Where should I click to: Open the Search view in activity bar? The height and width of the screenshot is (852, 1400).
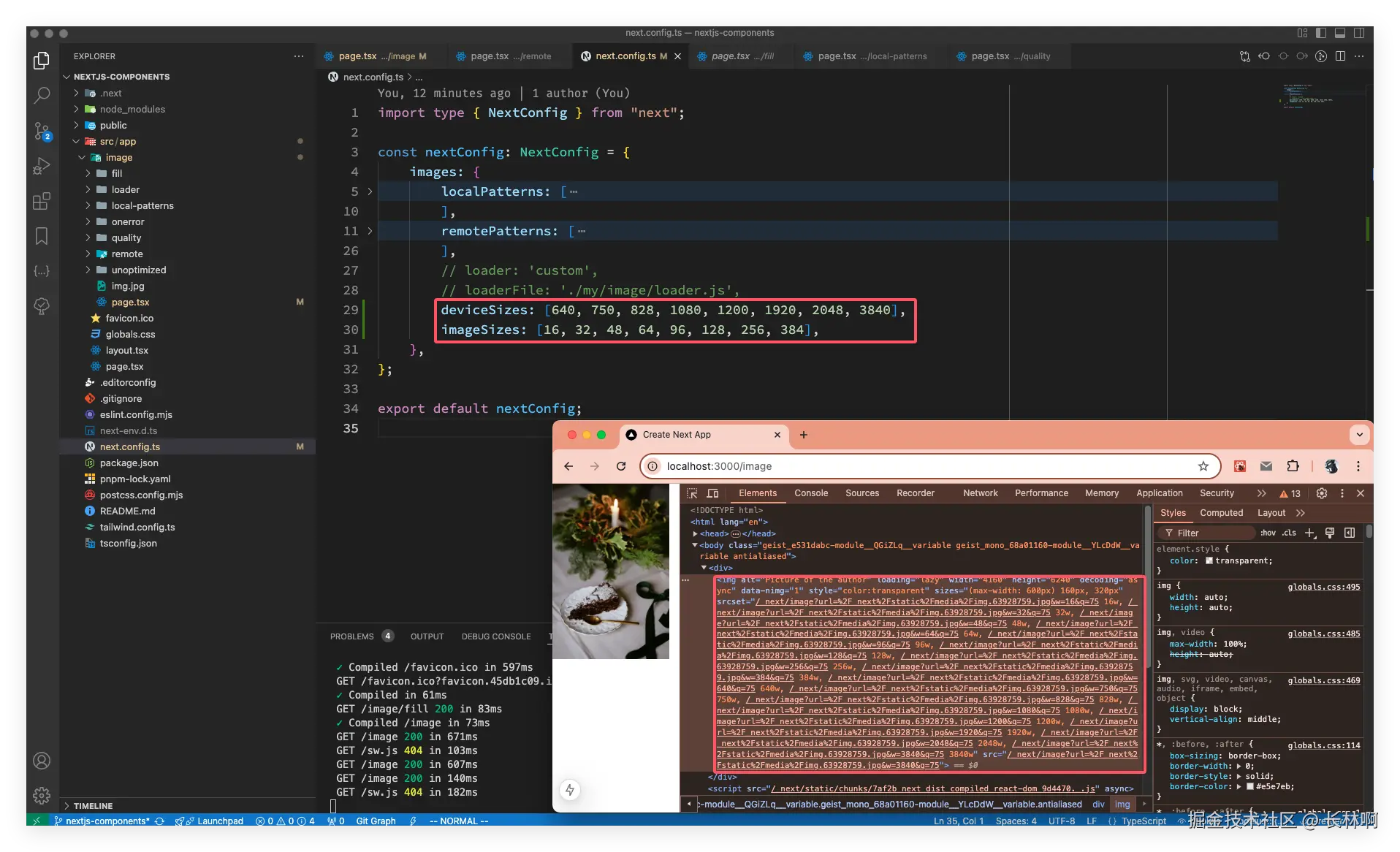click(42, 95)
